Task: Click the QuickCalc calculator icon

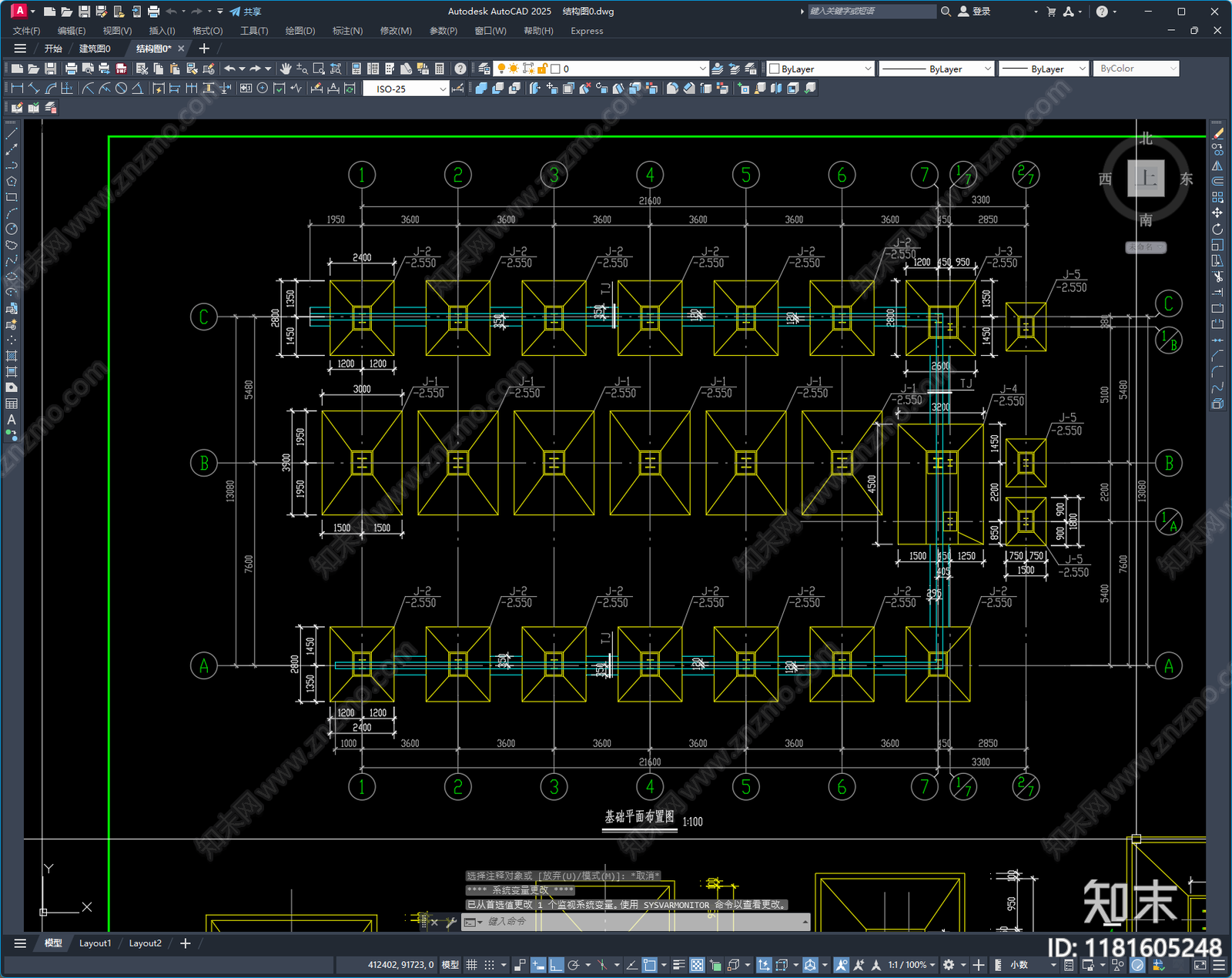Action: pos(440,69)
